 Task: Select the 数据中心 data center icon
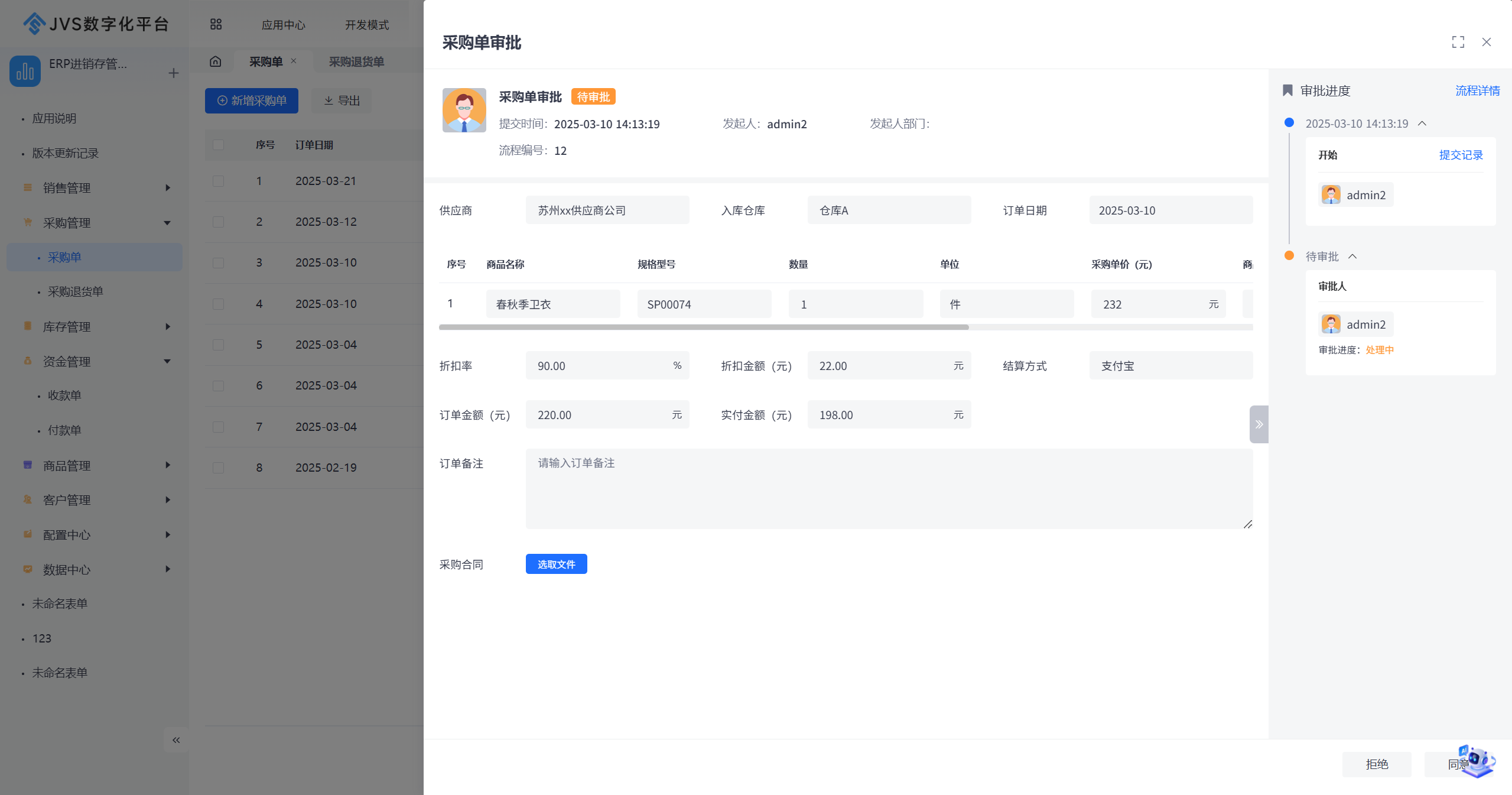[x=27, y=570]
